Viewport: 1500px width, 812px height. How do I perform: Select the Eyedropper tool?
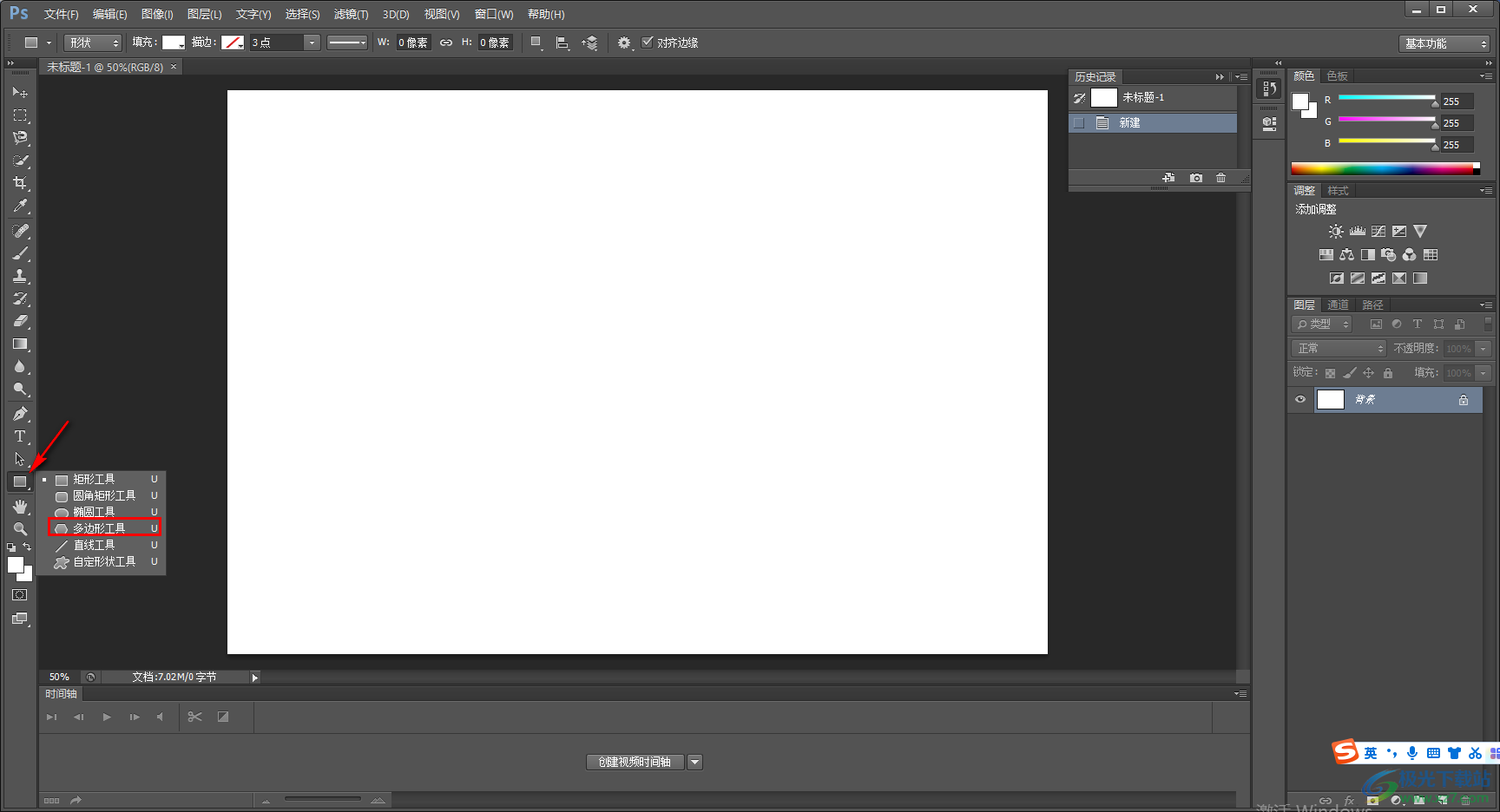click(19, 206)
